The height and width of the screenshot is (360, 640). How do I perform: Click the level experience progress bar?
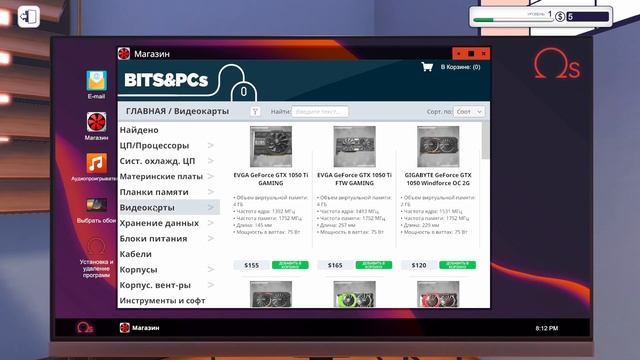coord(513,20)
